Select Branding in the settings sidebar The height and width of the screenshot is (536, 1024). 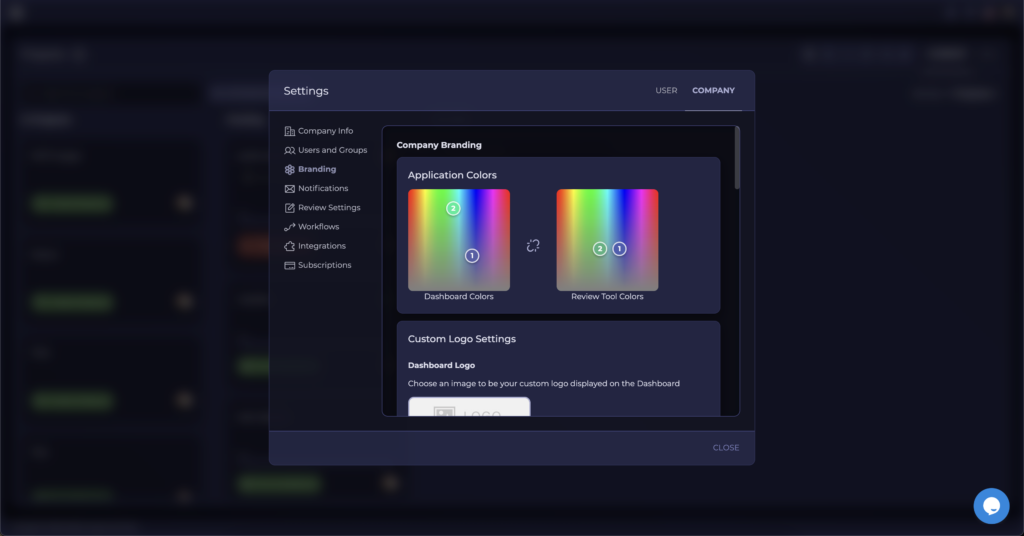click(x=317, y=169)
